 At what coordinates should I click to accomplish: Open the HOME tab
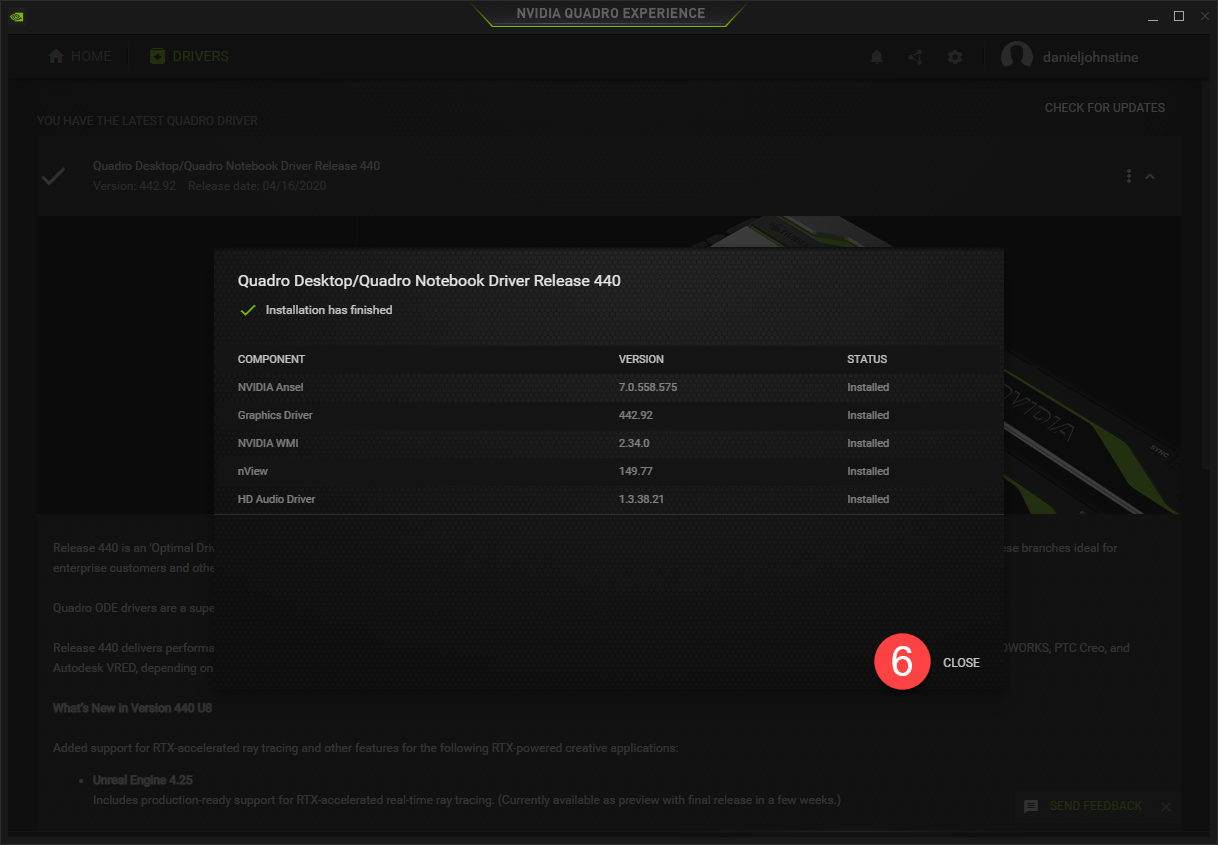tap(80, 56)
